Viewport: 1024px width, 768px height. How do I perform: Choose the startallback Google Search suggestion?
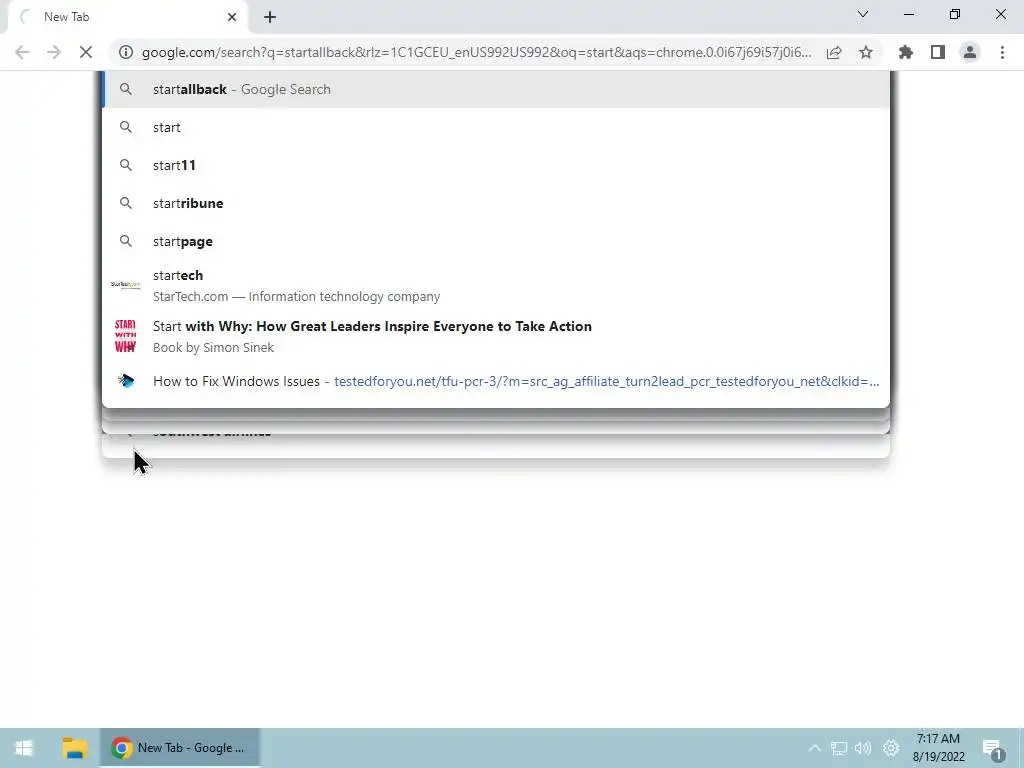click(496, 89)
